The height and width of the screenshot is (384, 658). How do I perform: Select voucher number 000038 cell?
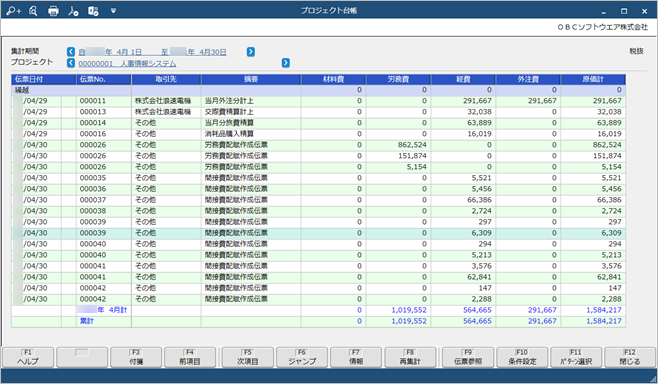tap(104, 211)
